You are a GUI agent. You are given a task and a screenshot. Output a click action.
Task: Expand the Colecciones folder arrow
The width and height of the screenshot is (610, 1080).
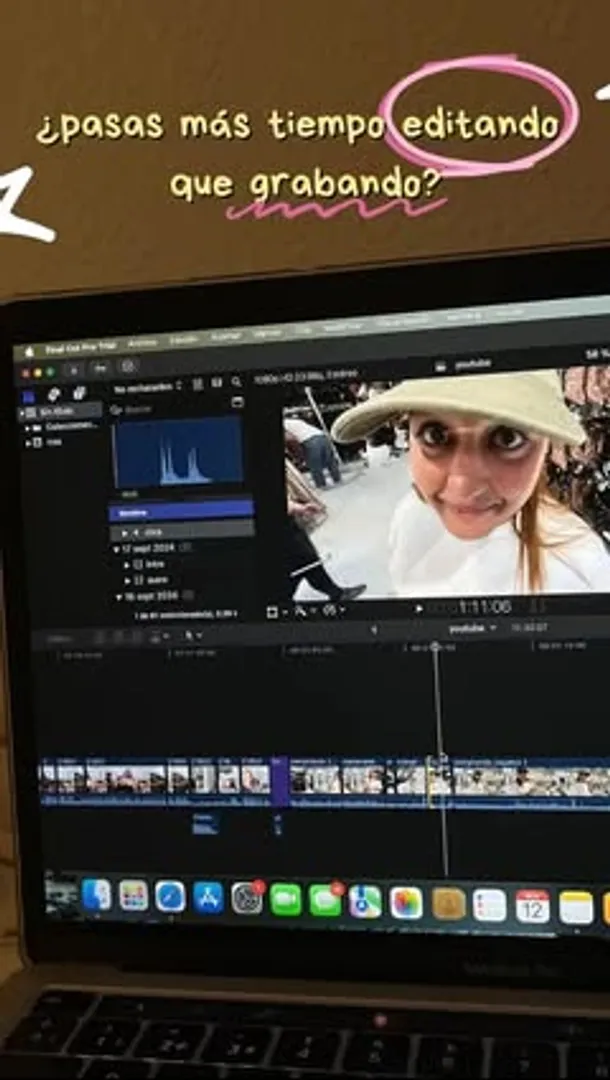(28, 428)
